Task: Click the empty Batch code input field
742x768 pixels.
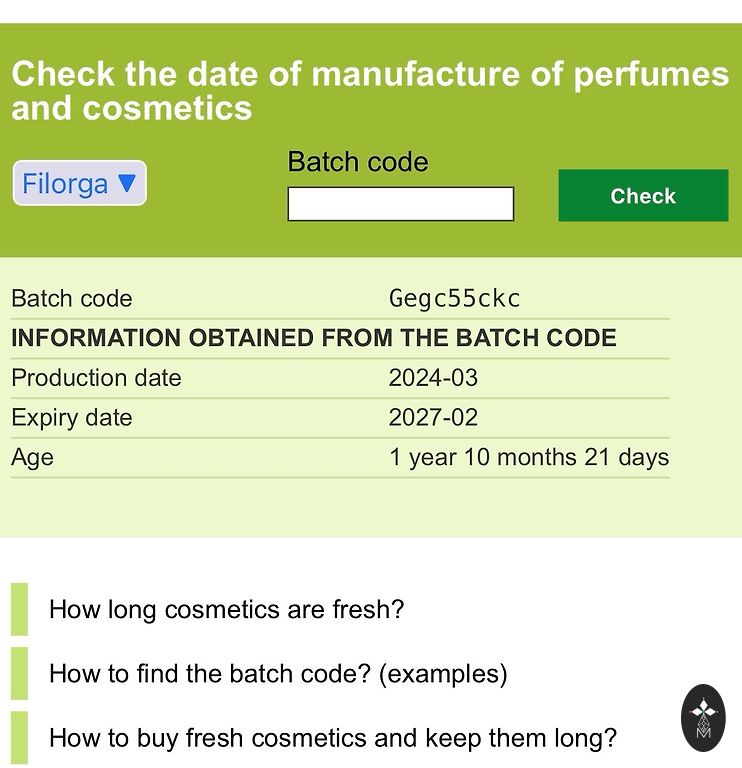Action: click(x=400, y=204)
